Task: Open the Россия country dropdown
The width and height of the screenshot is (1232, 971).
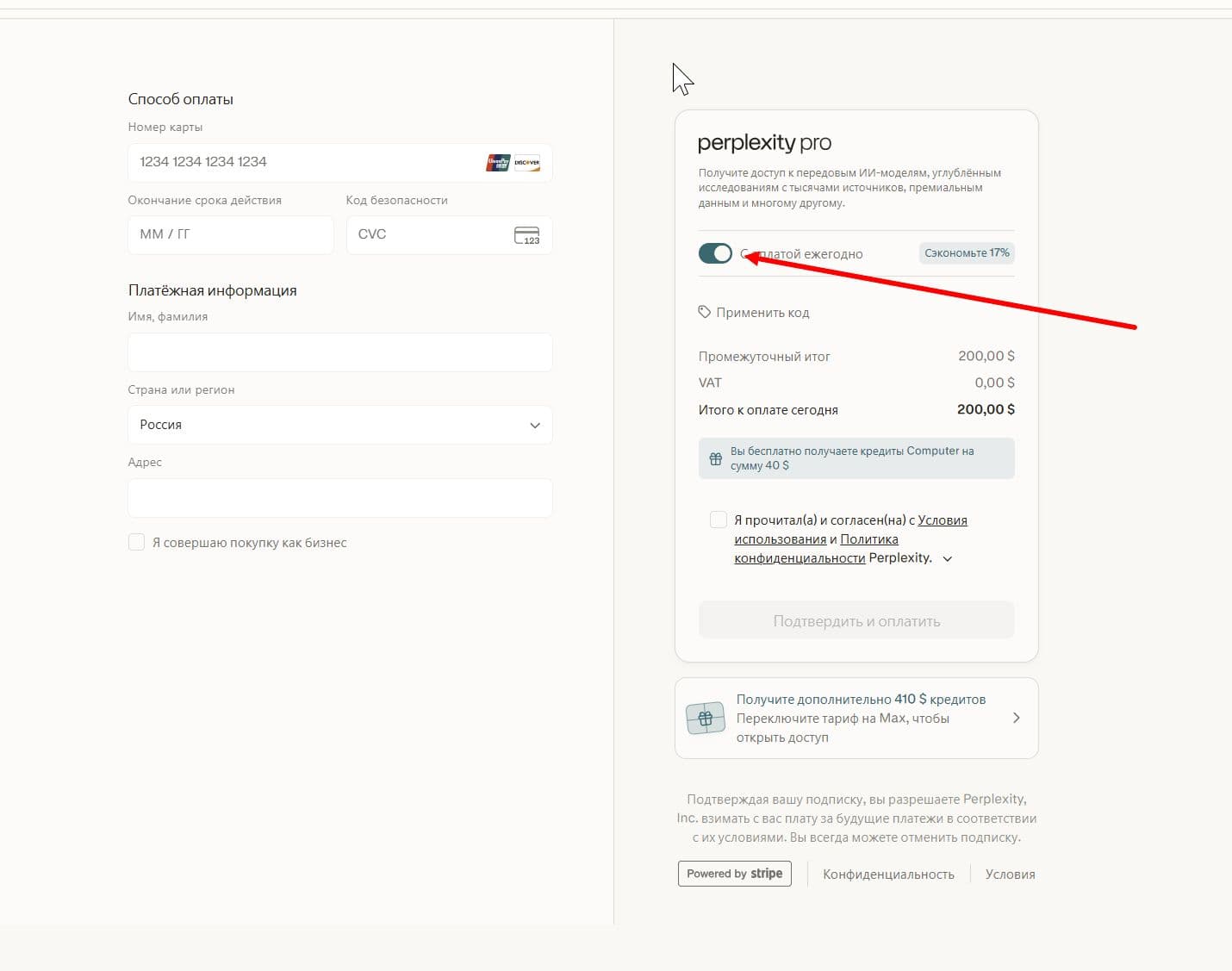Action: (x=339, y=425)
